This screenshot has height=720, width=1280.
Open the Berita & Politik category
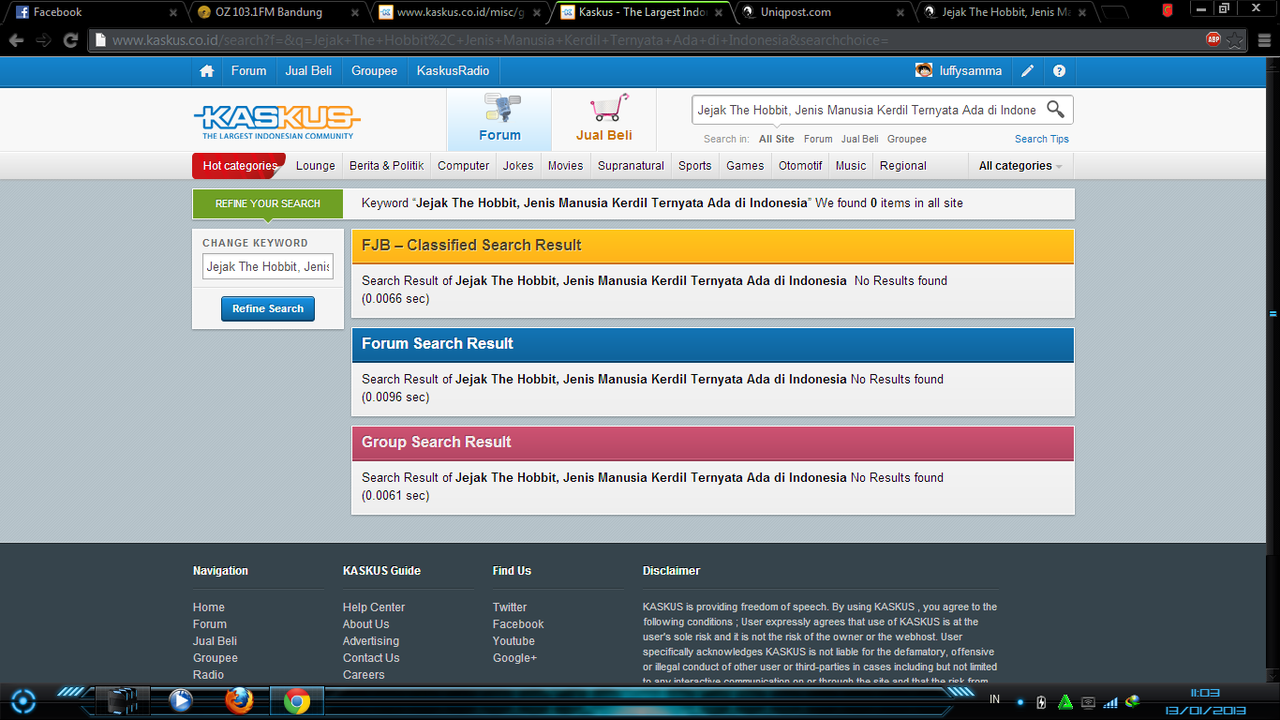(x=387, y=166)
